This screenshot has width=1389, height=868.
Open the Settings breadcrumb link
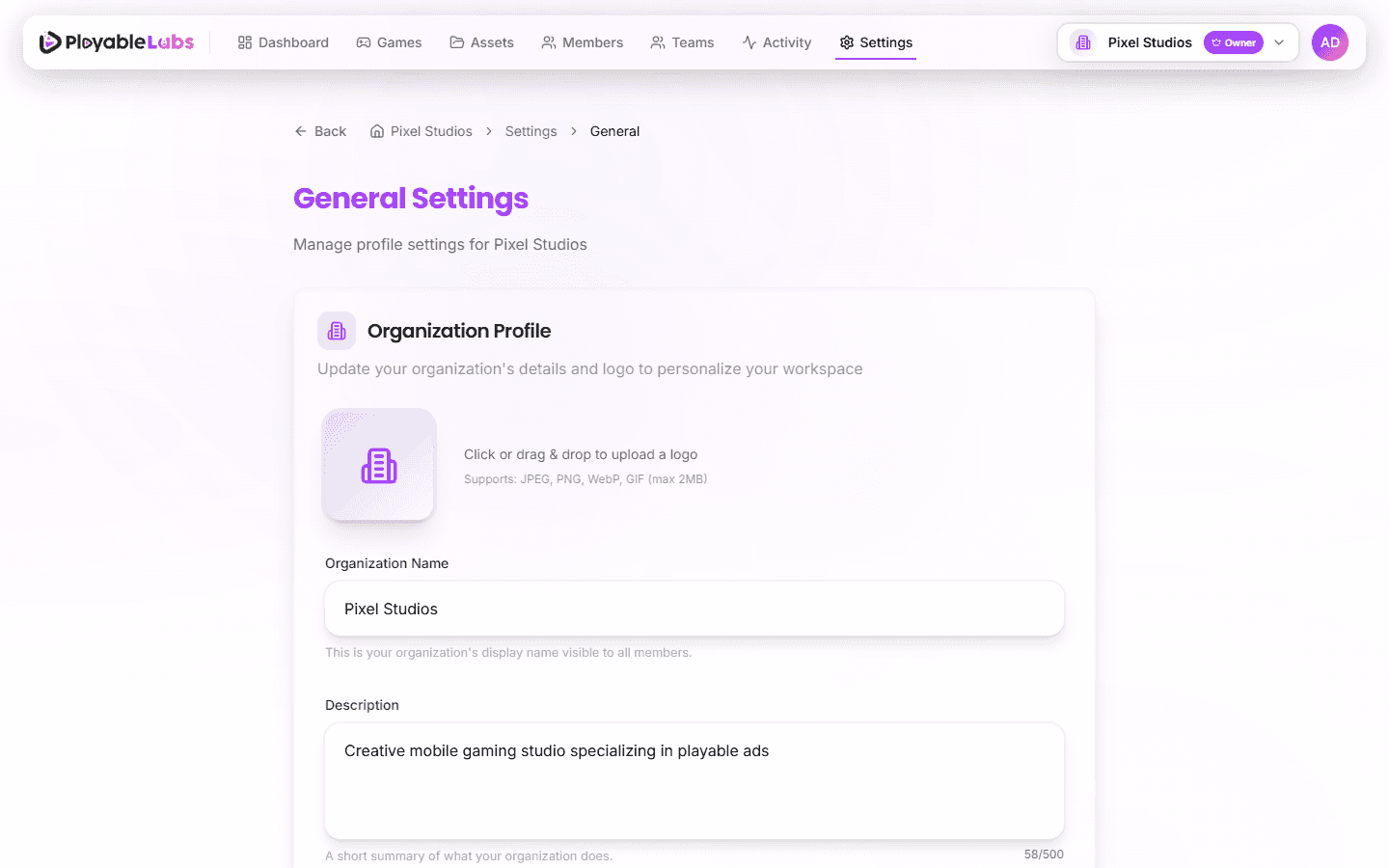[x=531, y=130]
